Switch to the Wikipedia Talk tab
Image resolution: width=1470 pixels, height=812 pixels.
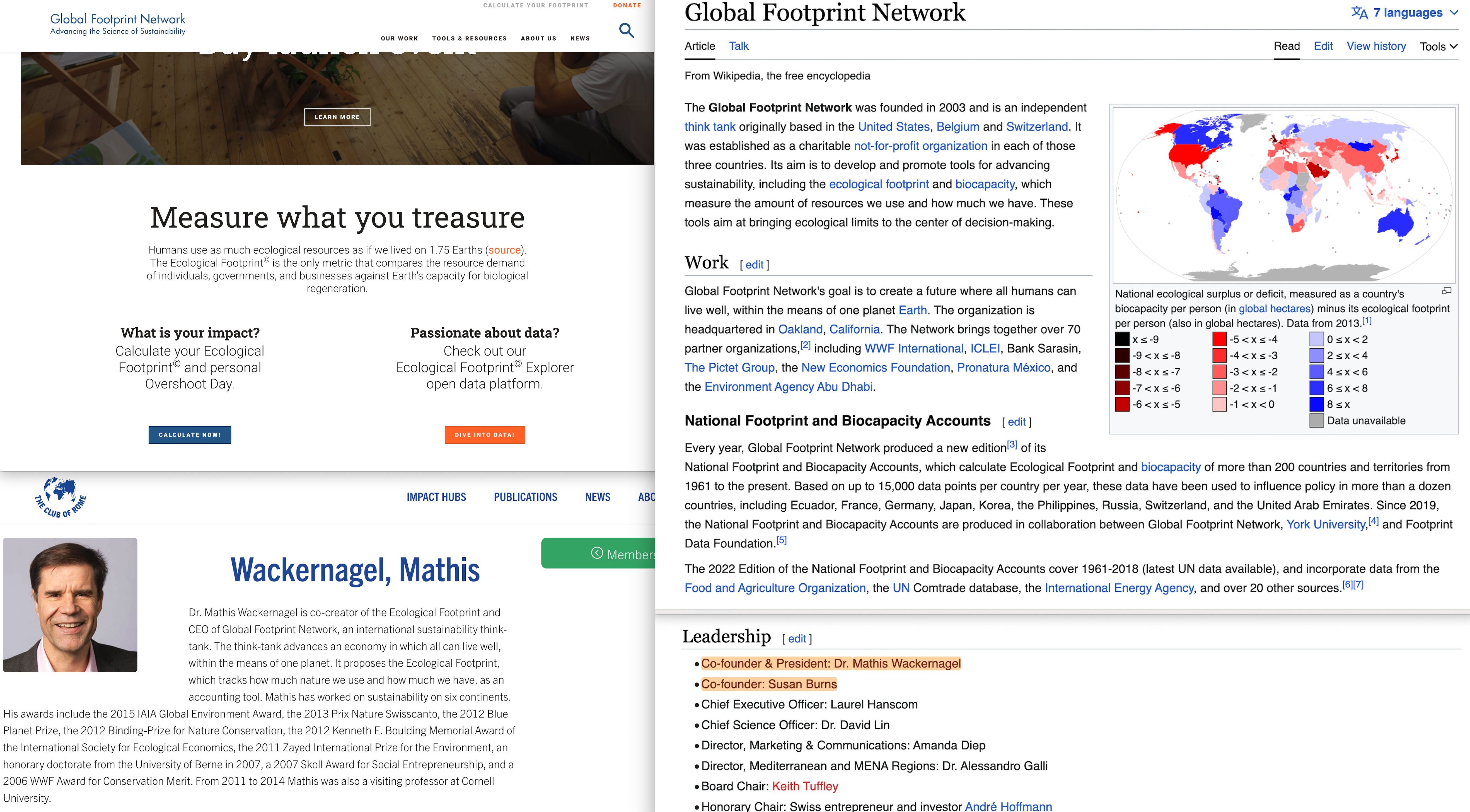(x=738, y=46)
